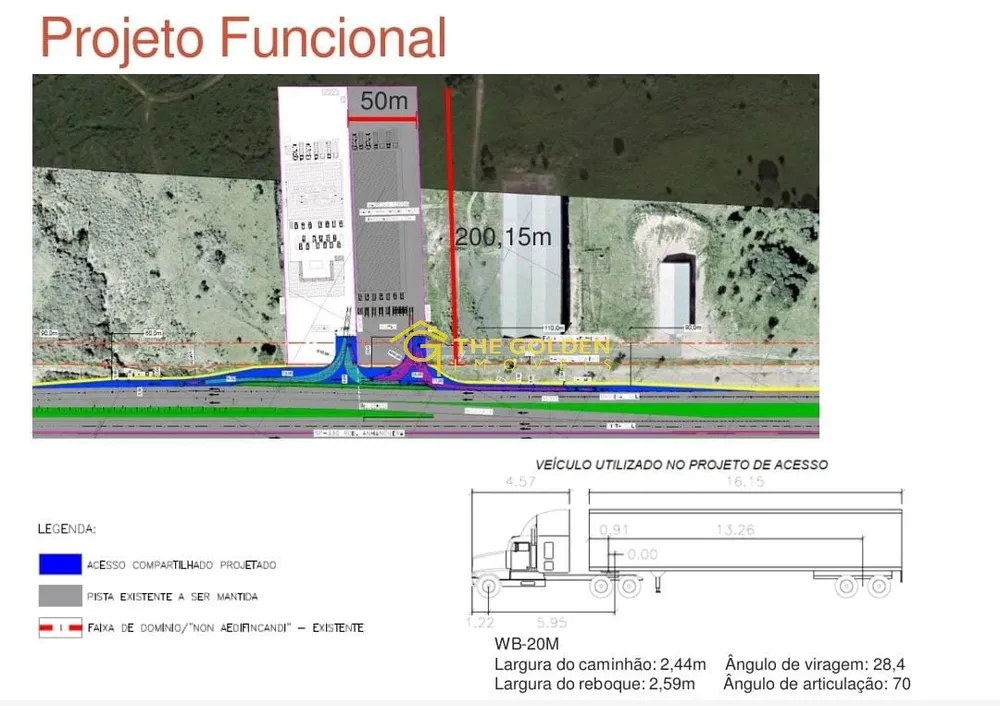
Task: Click the Projeto Funcional title
Action: tap(243, 38)
